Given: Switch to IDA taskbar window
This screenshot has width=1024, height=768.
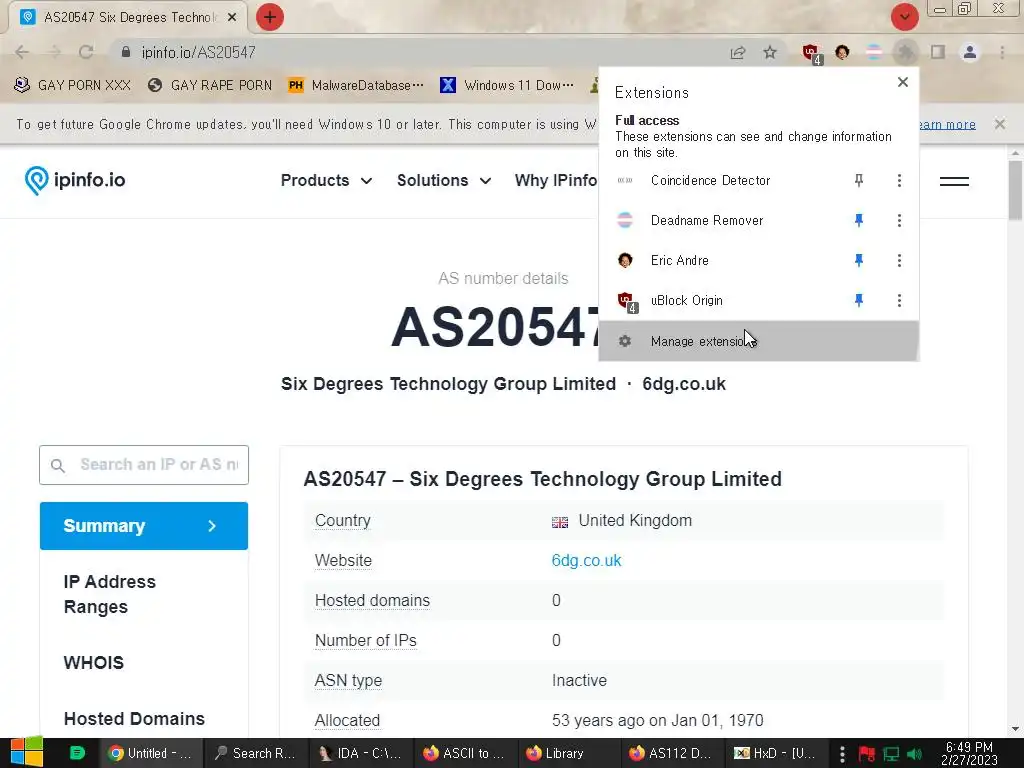Looking at the screenshot, I should click(360, 753).
